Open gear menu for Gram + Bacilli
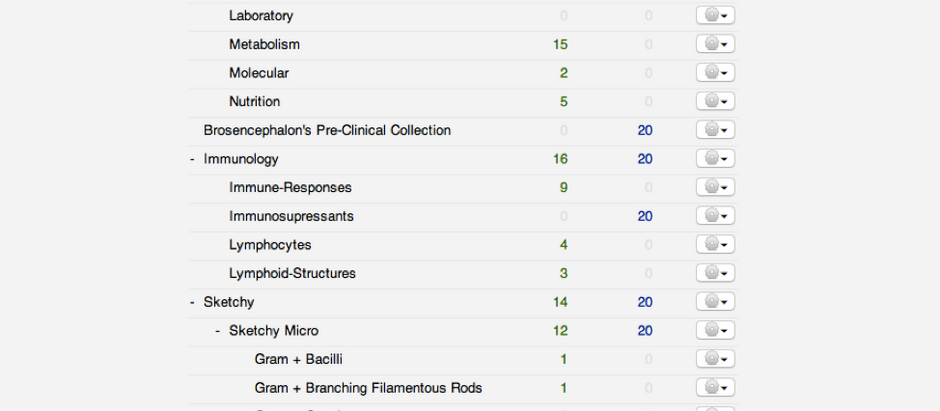 (715, 359)
